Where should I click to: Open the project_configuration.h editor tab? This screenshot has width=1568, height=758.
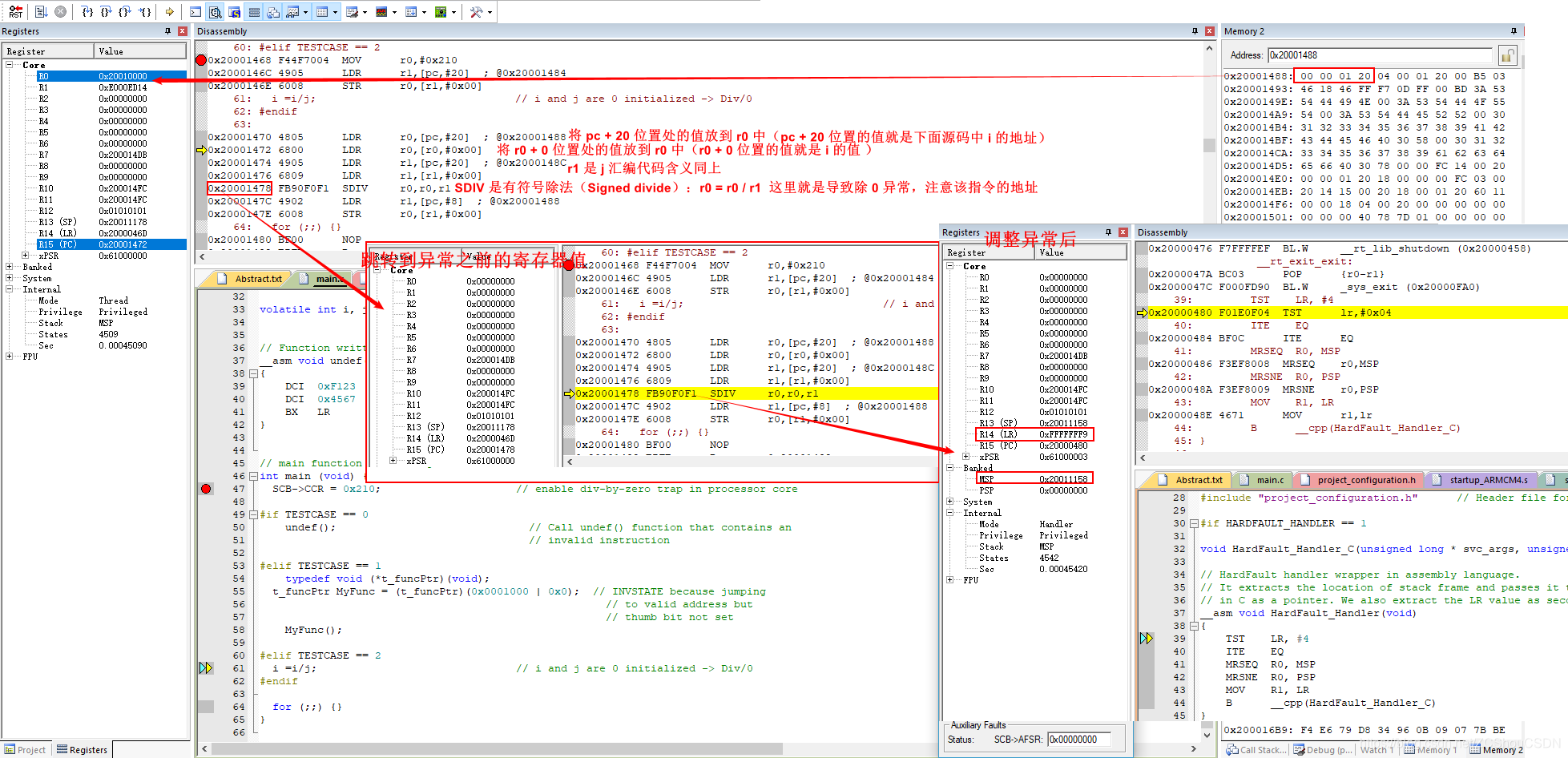coord(1357,480)
